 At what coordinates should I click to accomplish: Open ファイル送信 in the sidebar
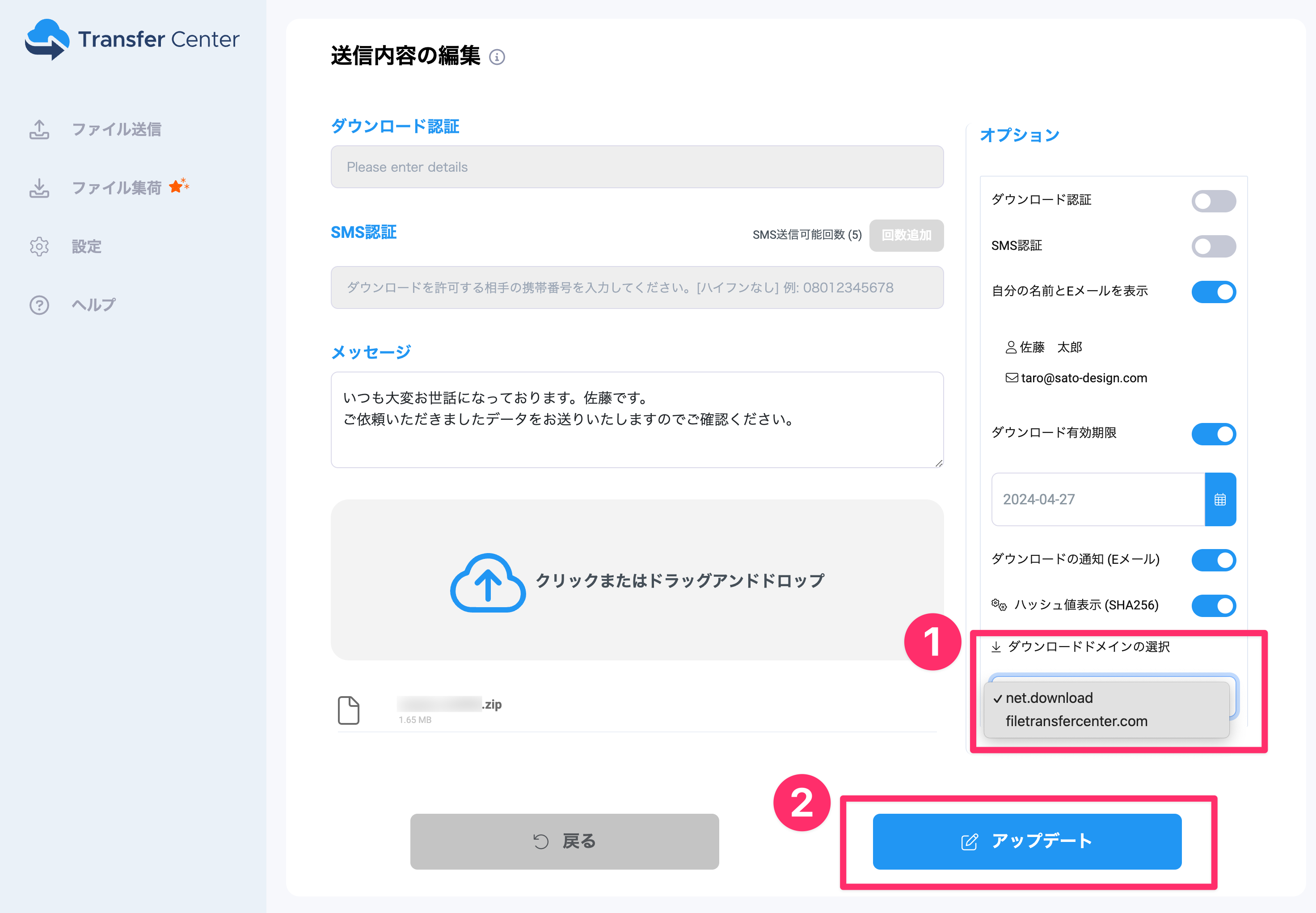(x=116, y=129)
